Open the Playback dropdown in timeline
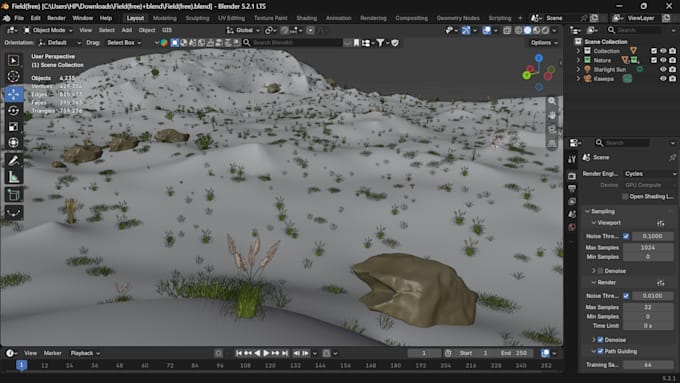 (x=85, y=354)
